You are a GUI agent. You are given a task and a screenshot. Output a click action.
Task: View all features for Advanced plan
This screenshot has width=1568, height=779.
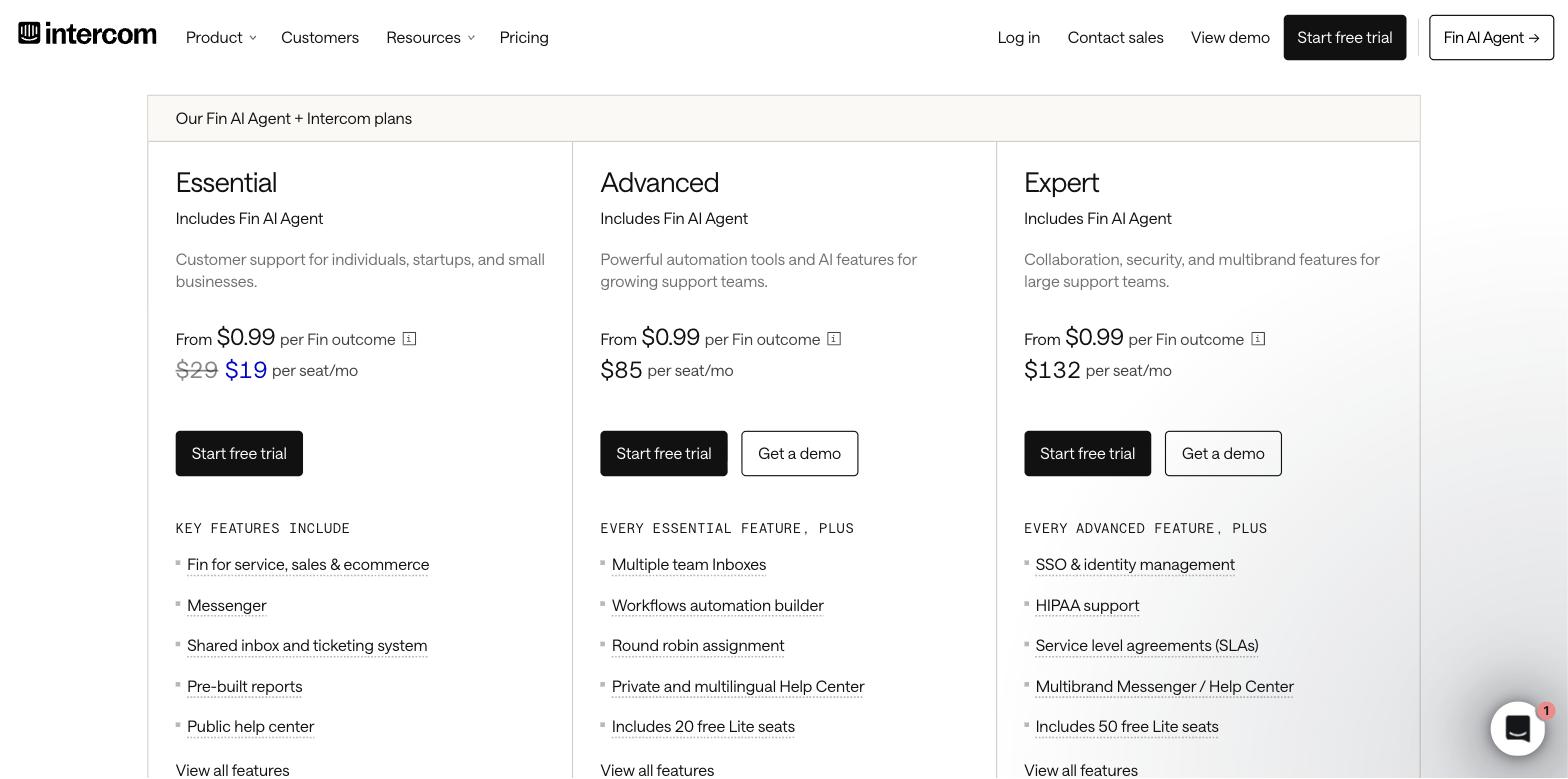(657, 770)
